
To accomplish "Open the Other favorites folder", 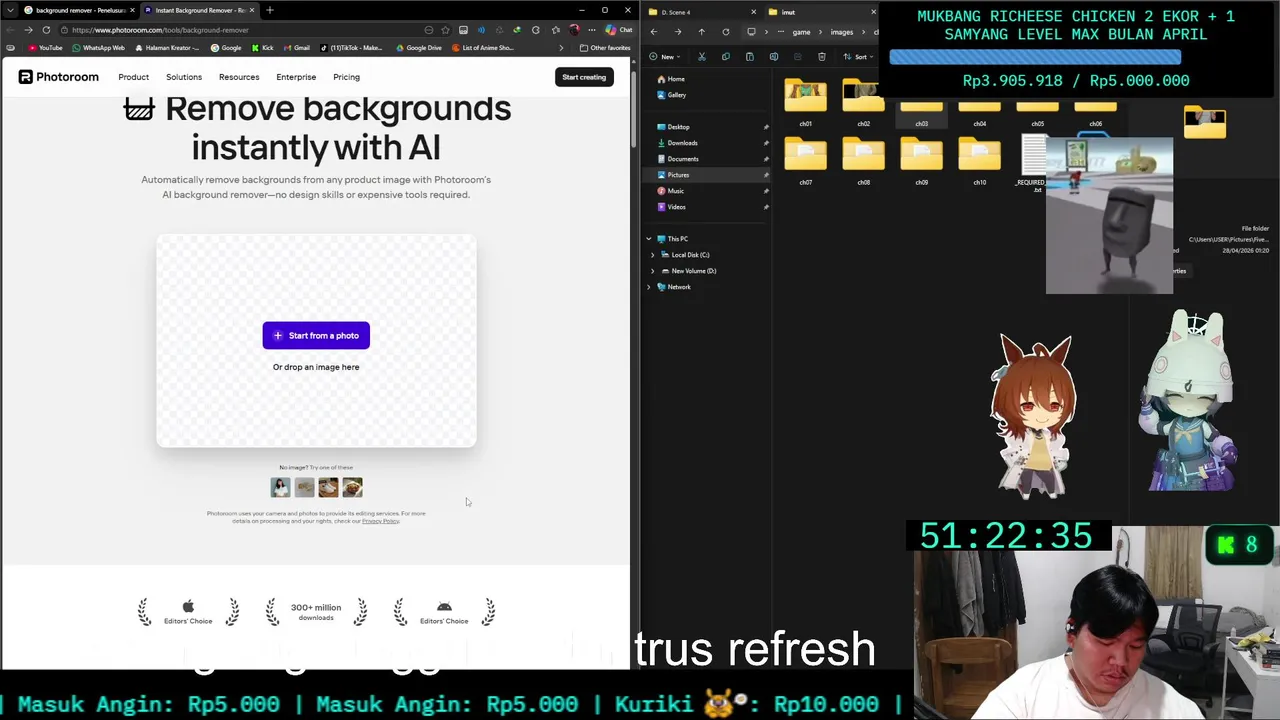I will (605, 48).
